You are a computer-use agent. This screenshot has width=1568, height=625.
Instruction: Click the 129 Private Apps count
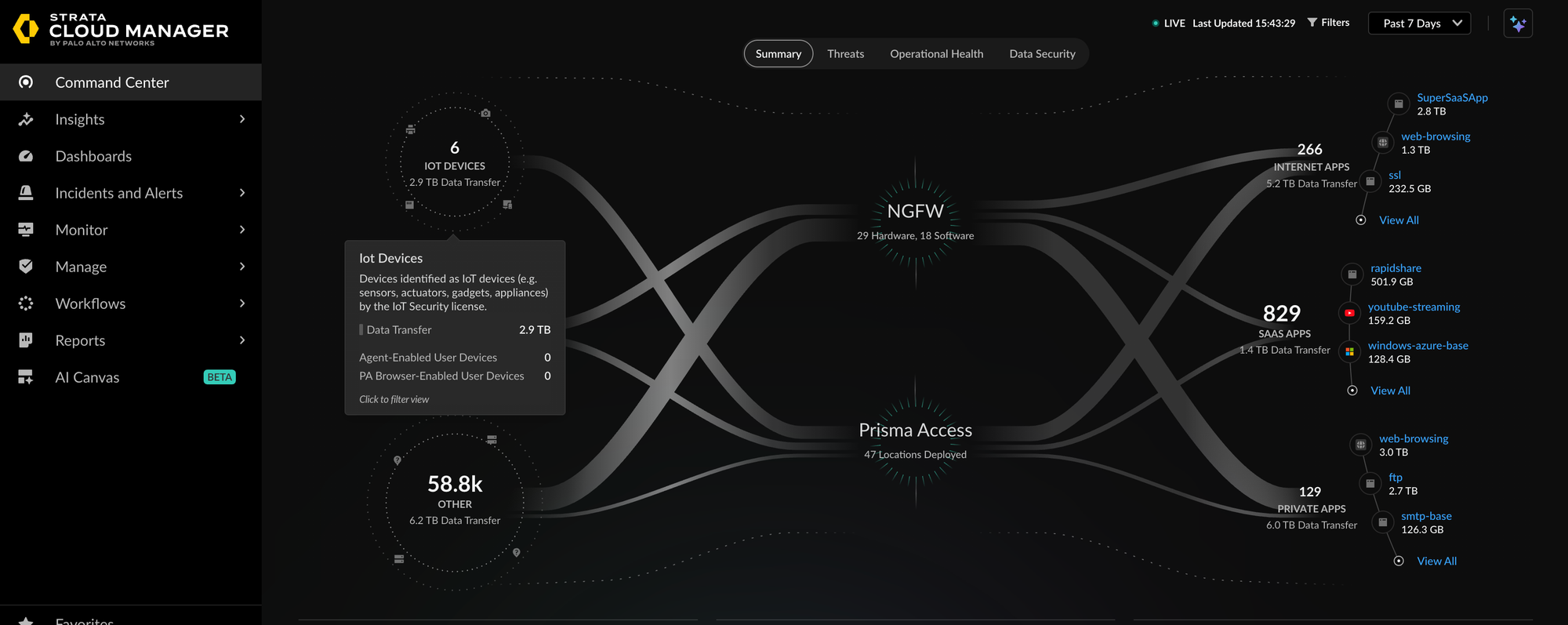[1310, 492]
